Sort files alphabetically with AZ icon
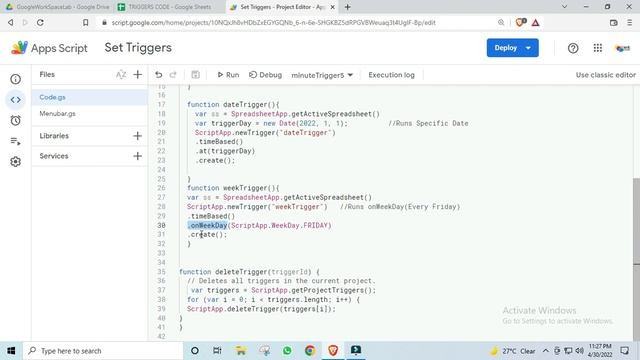This screenshot has height=360, width=640. [121, 75]
